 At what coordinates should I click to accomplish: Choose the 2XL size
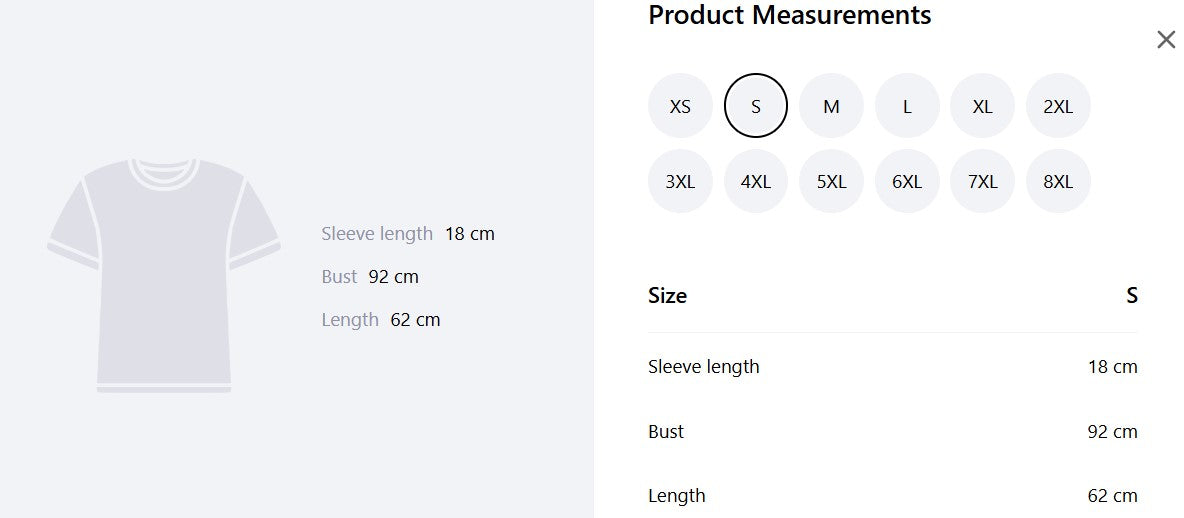pyautogui.click(x=1058, y=106)
